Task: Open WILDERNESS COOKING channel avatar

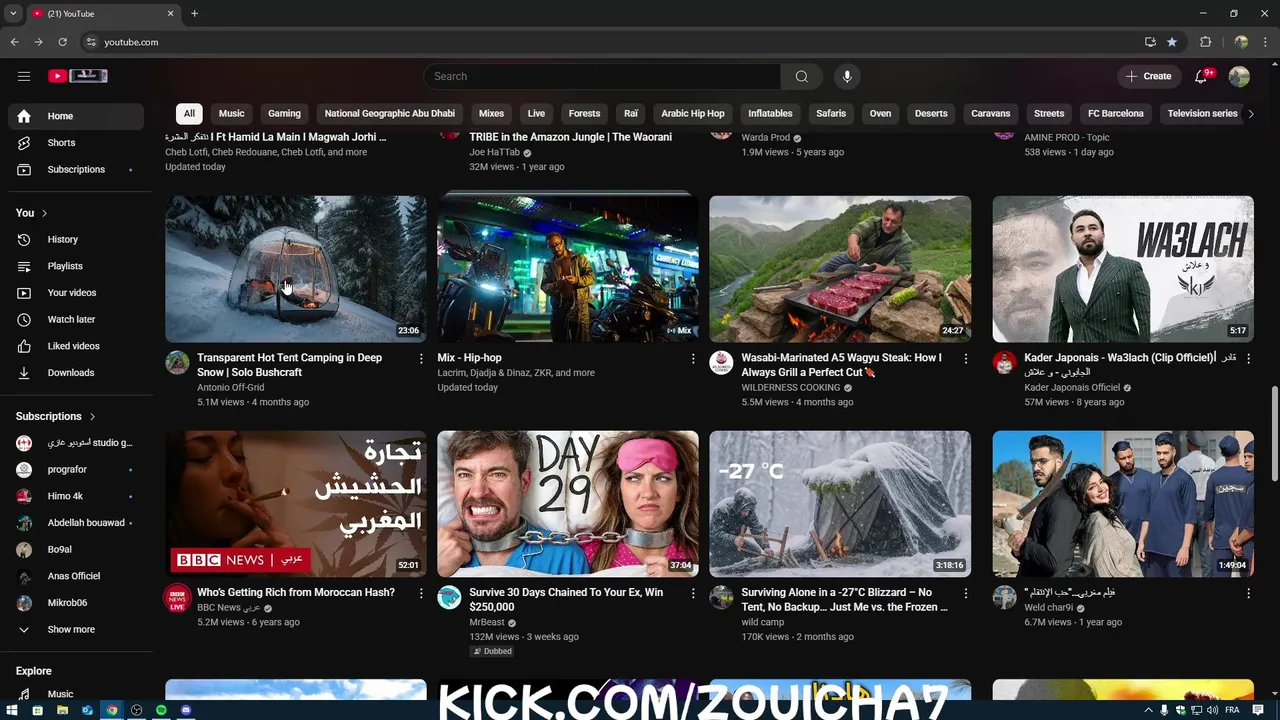Action: pos(721,363)
